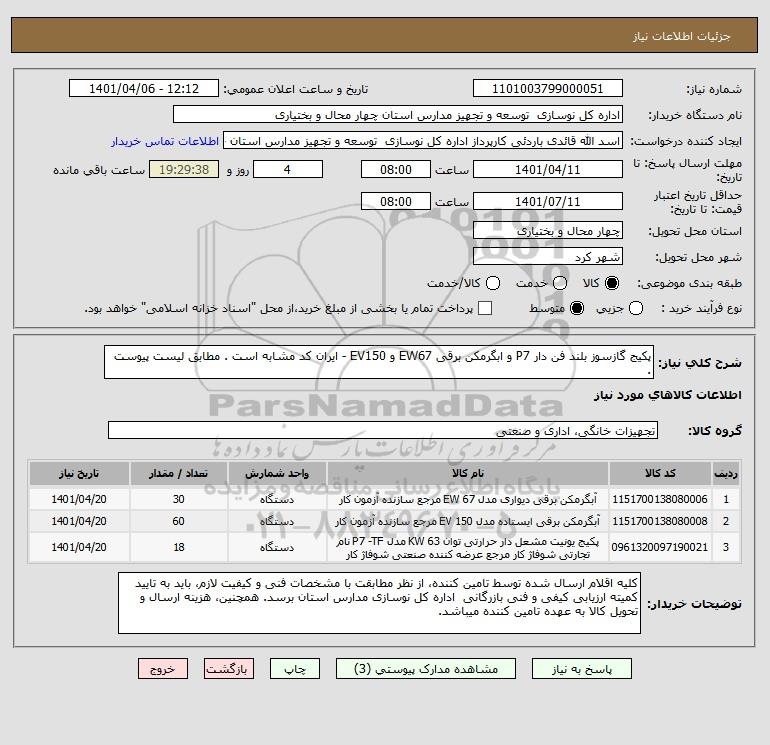
Task: Toggle the اسناد خزانه اسلامی payment checkbox
Action: click(x=485, y=308)
